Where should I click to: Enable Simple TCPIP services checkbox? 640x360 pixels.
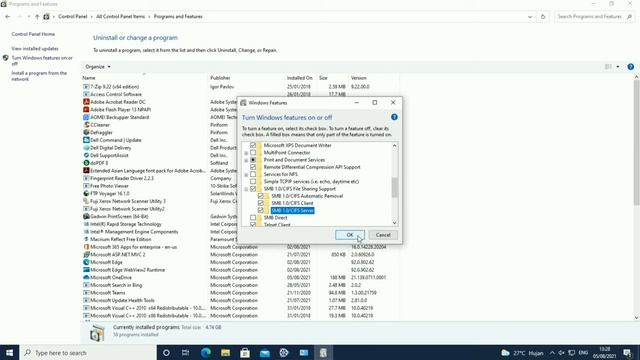point(253,182)
